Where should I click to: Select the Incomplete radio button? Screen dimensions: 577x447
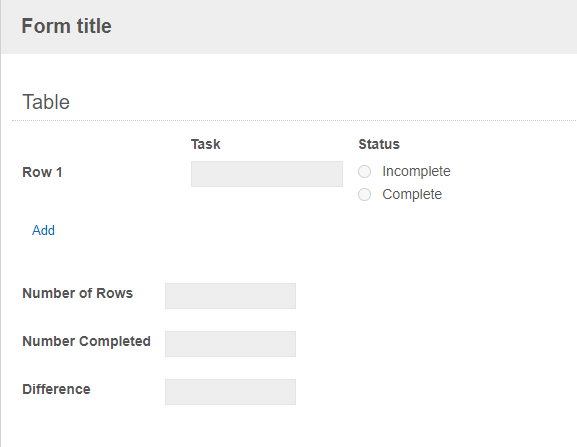tap(364, 171)
